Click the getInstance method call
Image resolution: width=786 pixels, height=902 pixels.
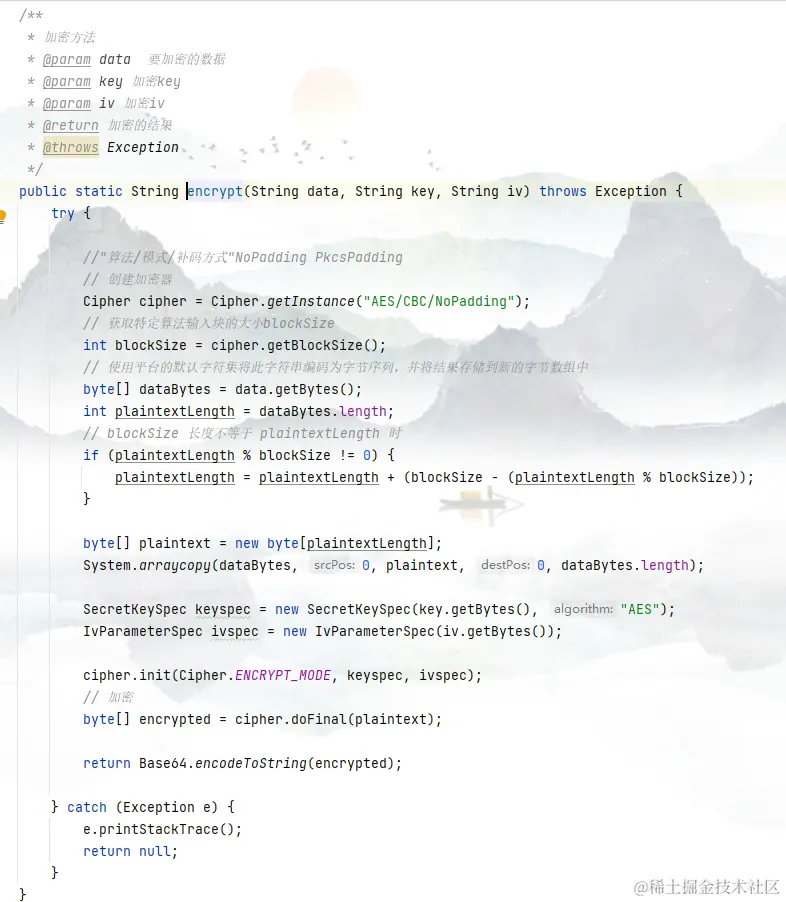pyautogui.click(x=311, y=301)
